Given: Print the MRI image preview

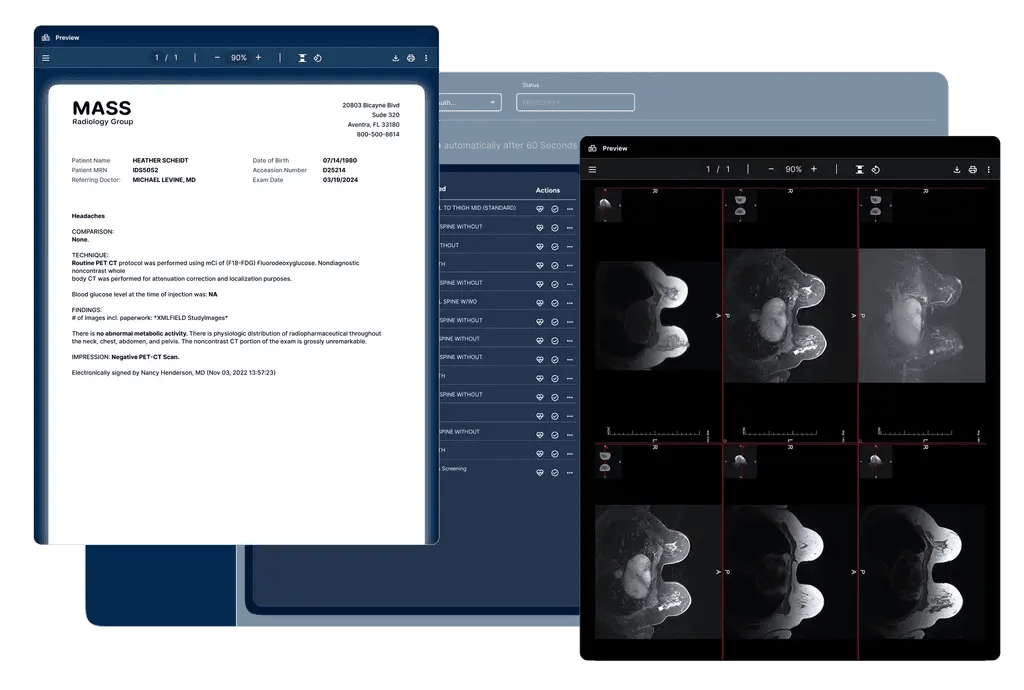Looking at the screenshot, I should (x=972, y=170).
